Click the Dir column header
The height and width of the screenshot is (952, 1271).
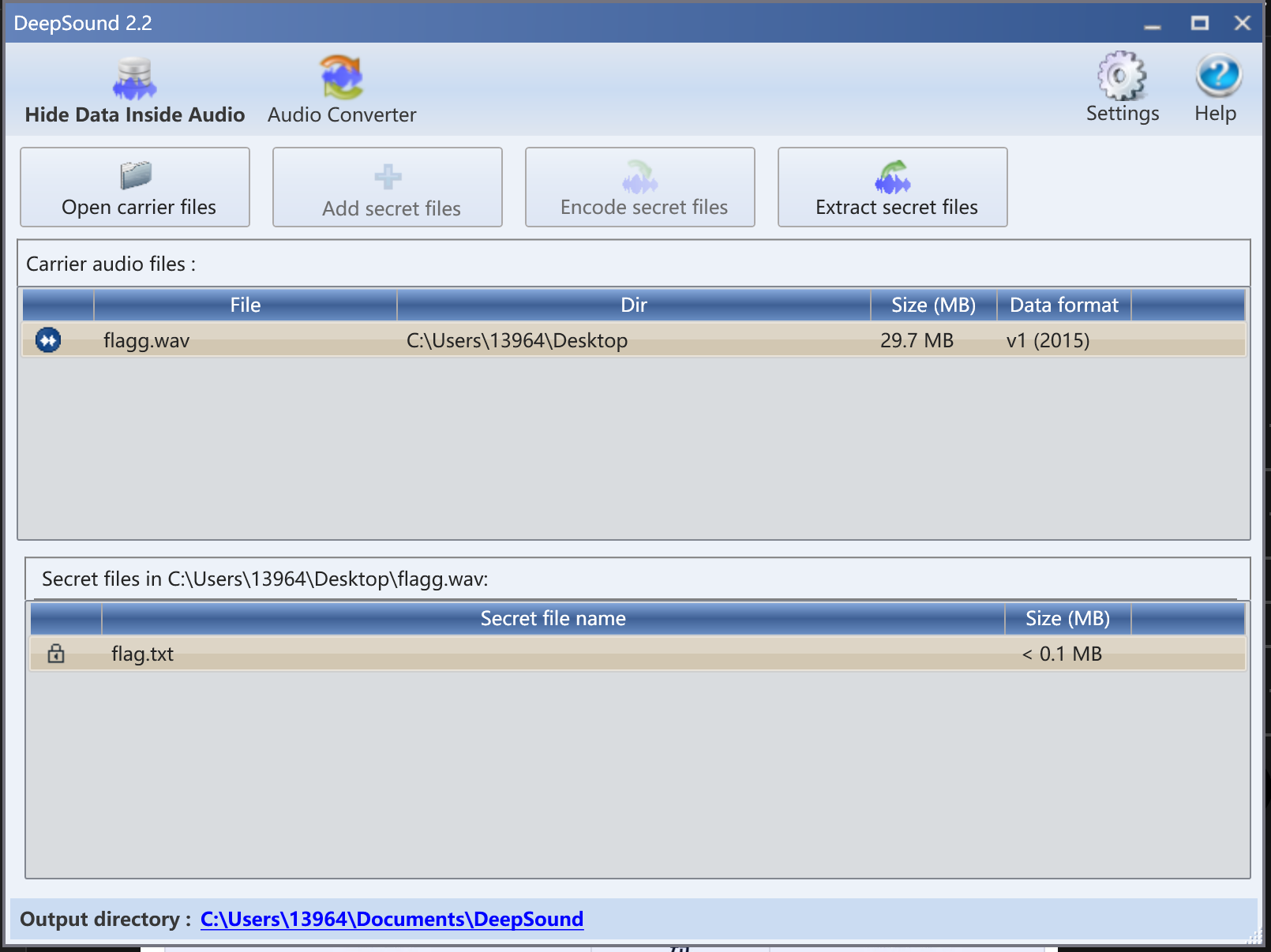634,305
